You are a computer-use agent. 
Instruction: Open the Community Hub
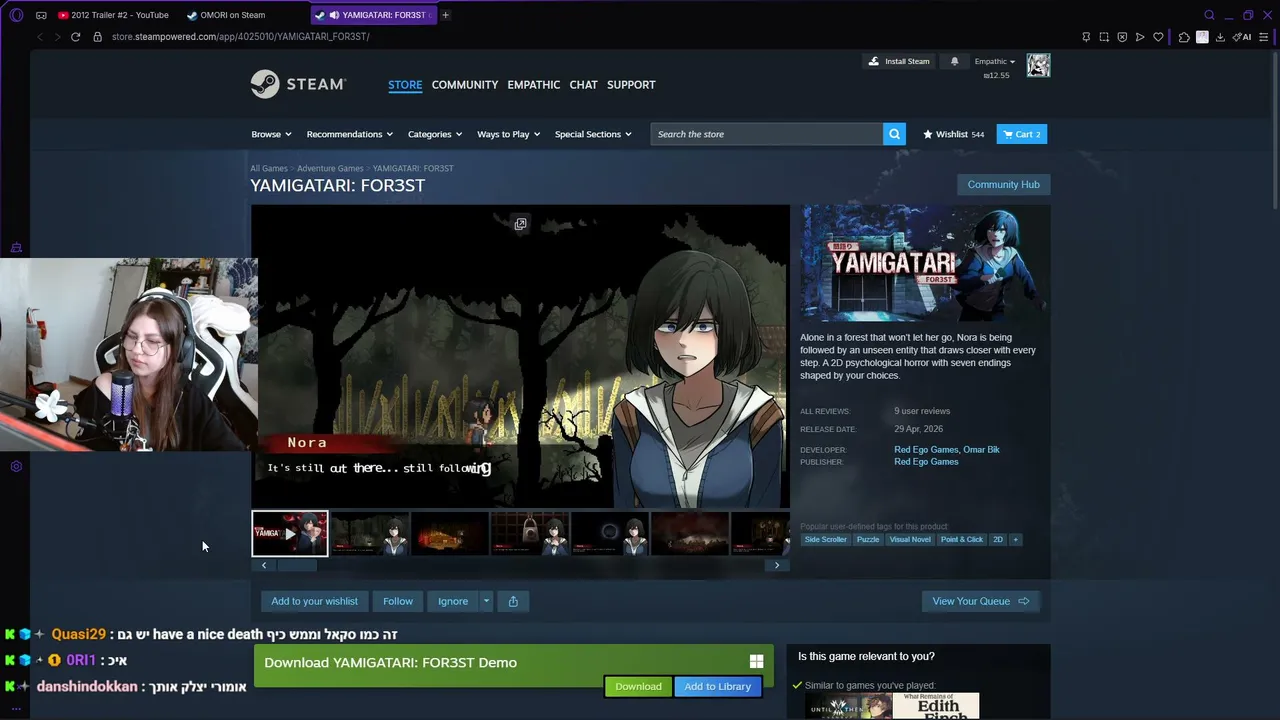1003,185
